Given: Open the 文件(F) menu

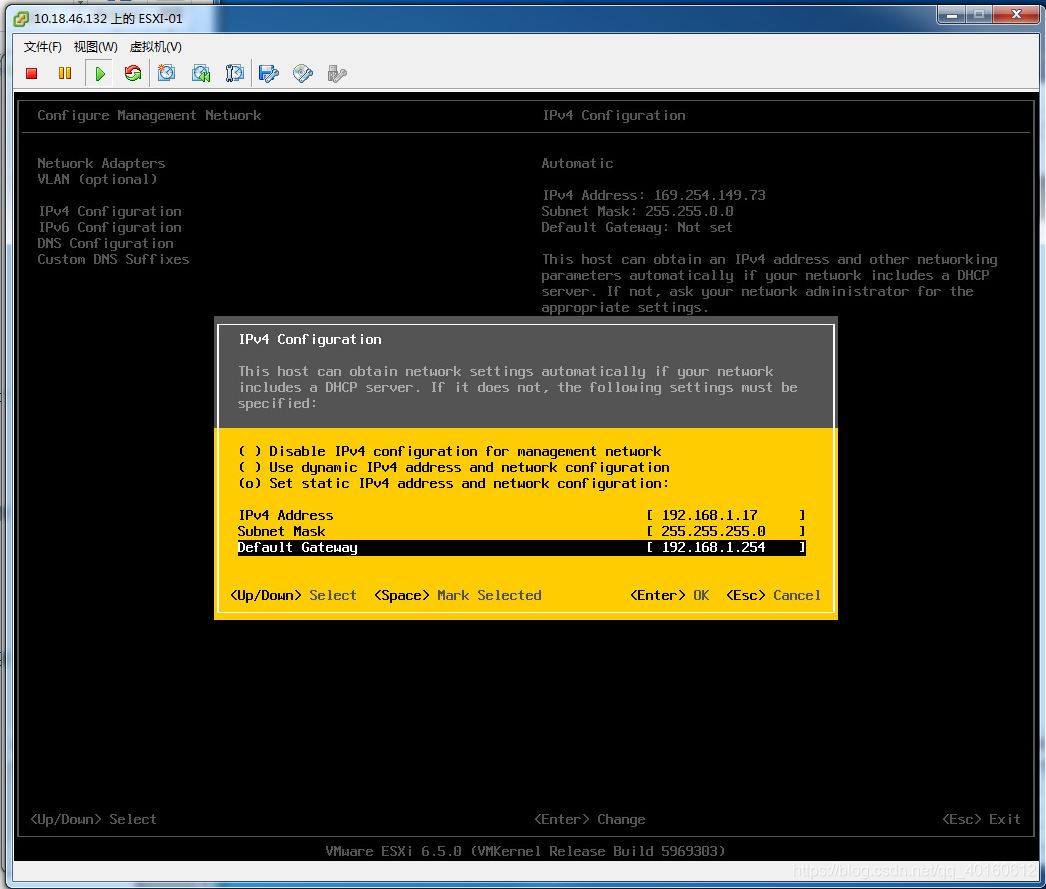Looking at the screenshot, I should coord(43,47).
